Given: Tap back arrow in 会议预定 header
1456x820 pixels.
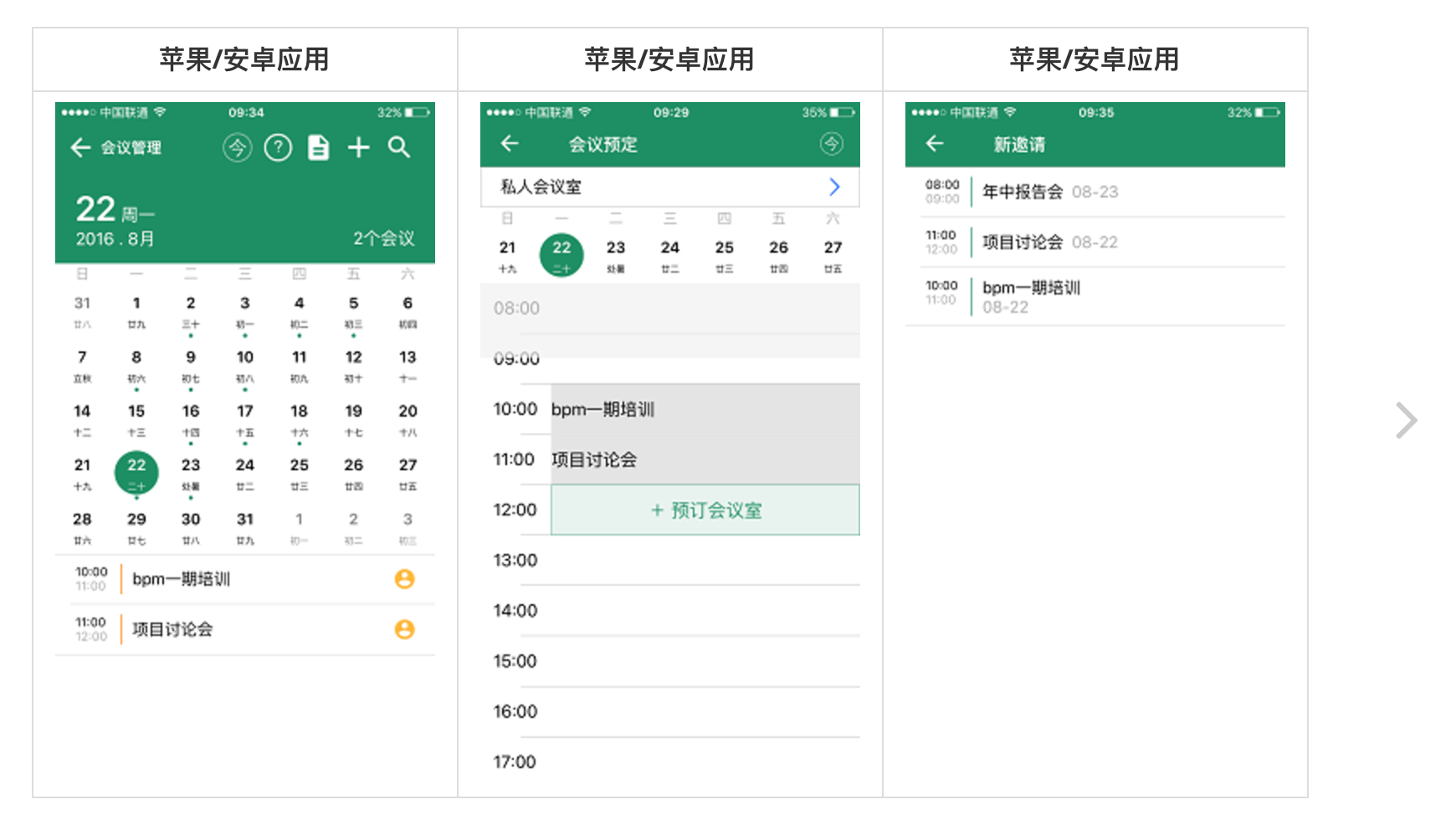Looking at the screenshot, I should (x=510, y=144).
